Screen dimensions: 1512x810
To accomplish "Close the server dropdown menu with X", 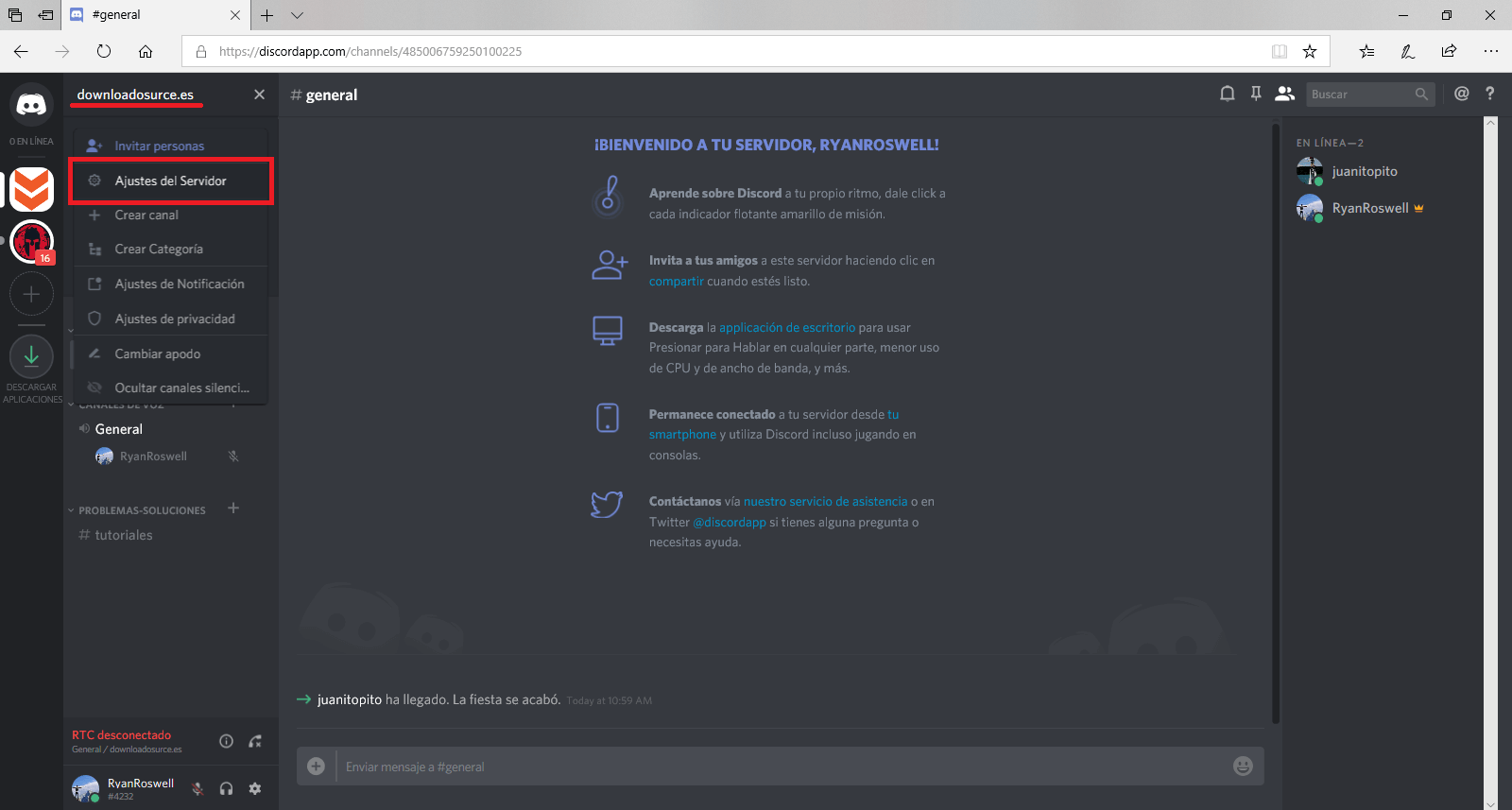I will tap(259, 95).
